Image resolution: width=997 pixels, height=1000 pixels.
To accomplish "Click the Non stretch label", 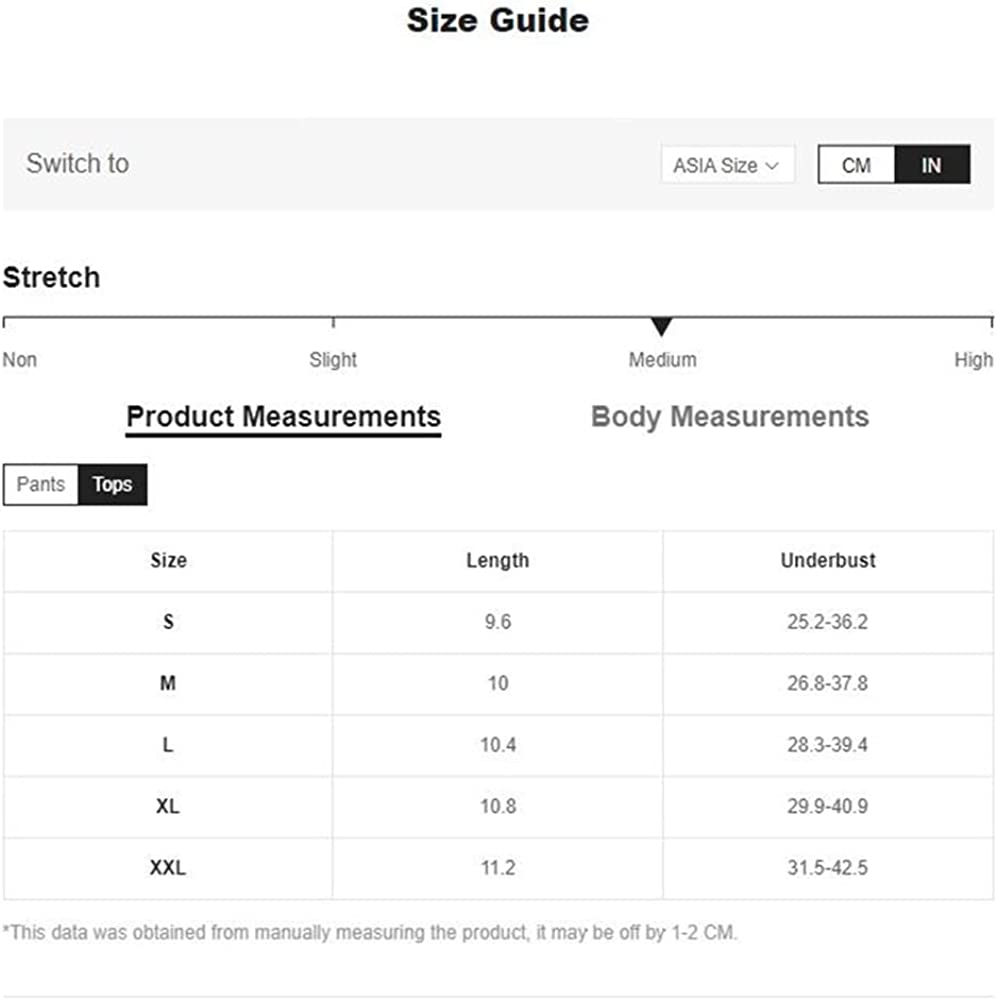I will click(20, 360).
